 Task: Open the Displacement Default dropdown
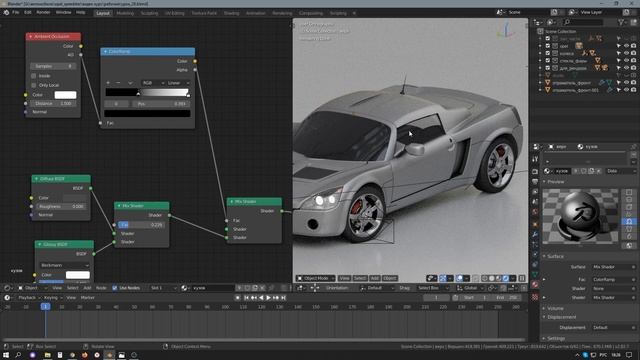click(613, 328)
